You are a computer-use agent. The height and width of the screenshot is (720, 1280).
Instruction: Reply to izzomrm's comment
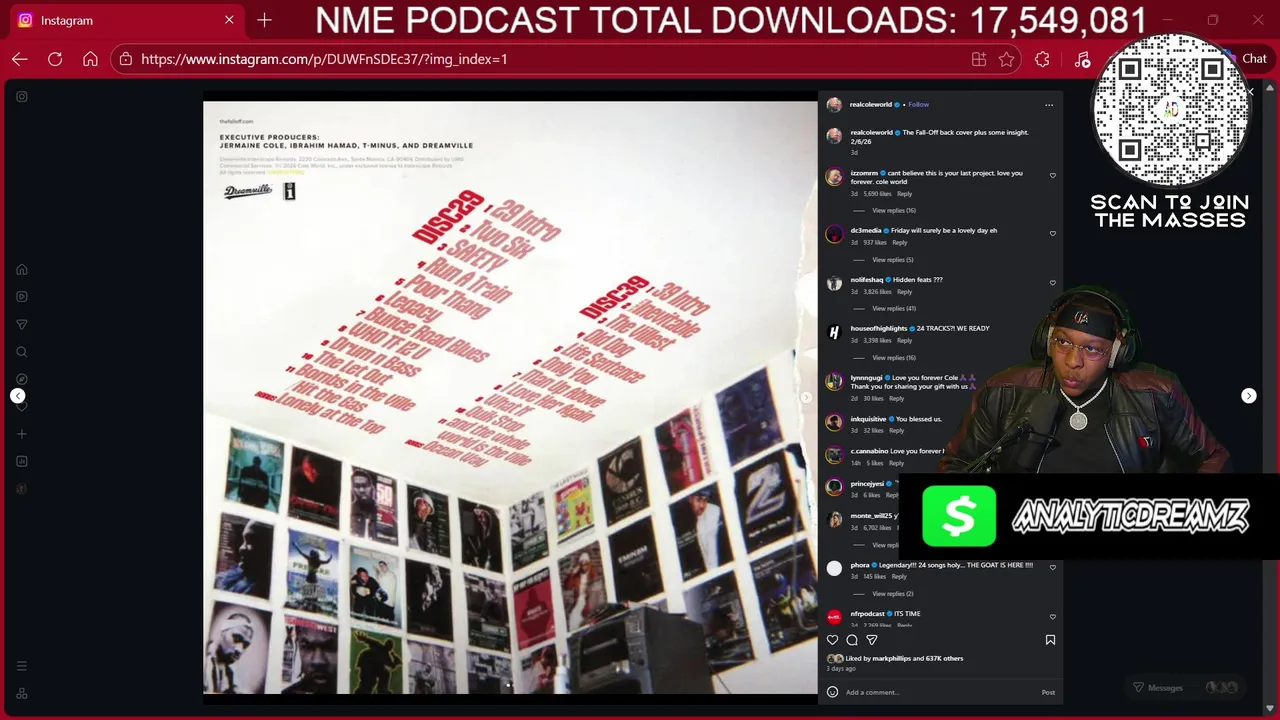(904, 193)
